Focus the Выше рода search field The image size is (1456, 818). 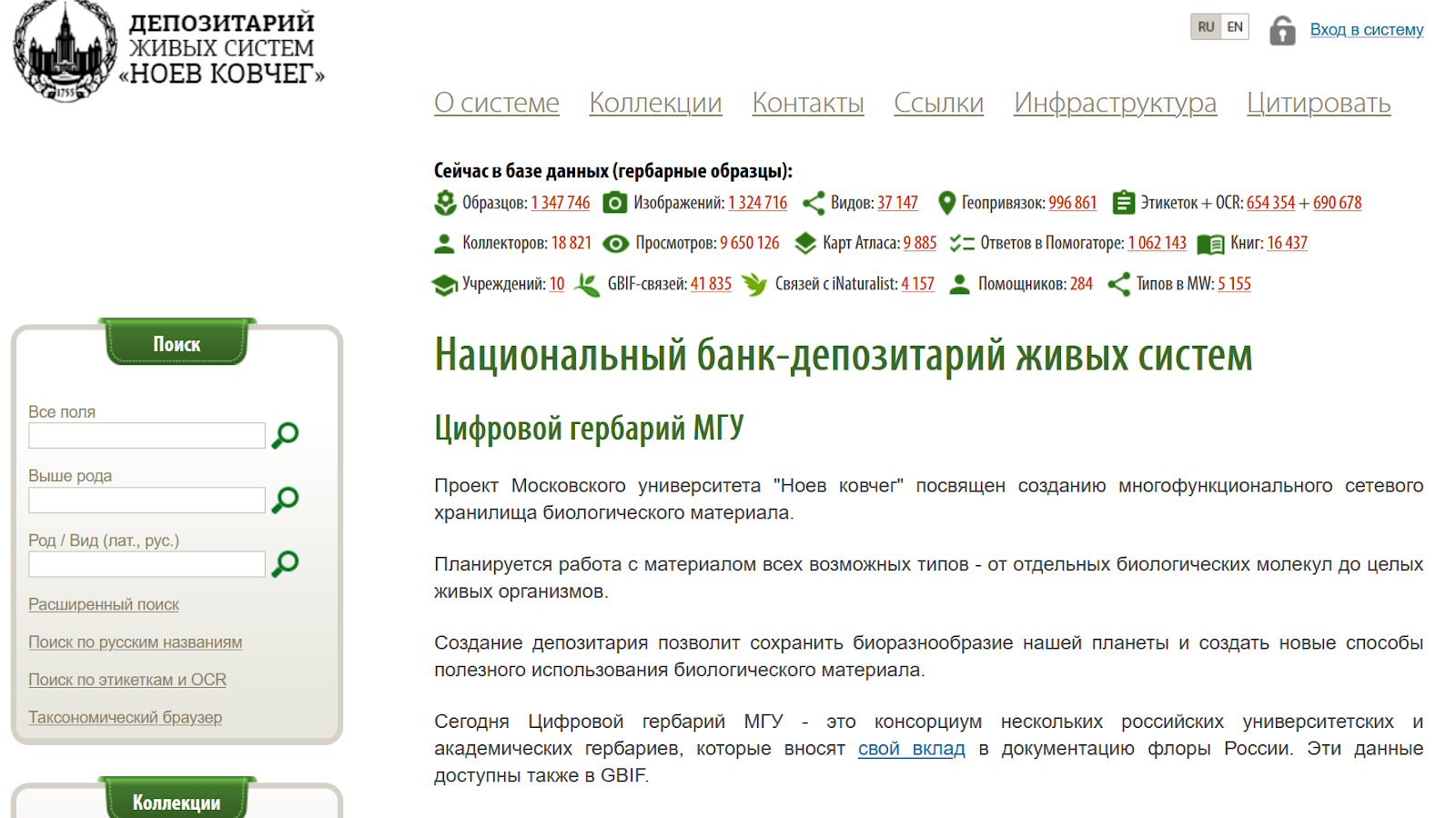(x=147, y=500)
